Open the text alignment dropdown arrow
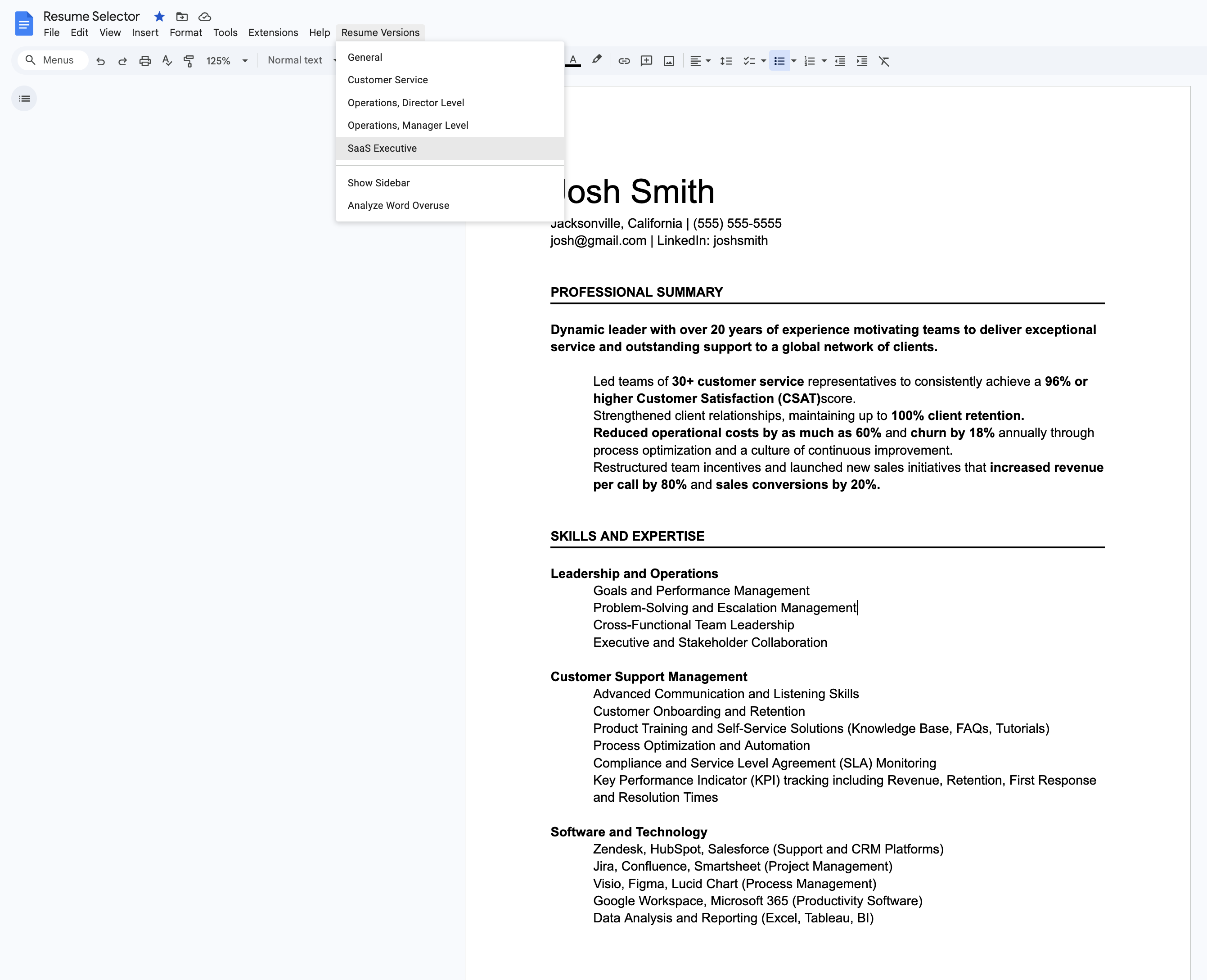Screen dimensions: 1207x980 [708, 61]
